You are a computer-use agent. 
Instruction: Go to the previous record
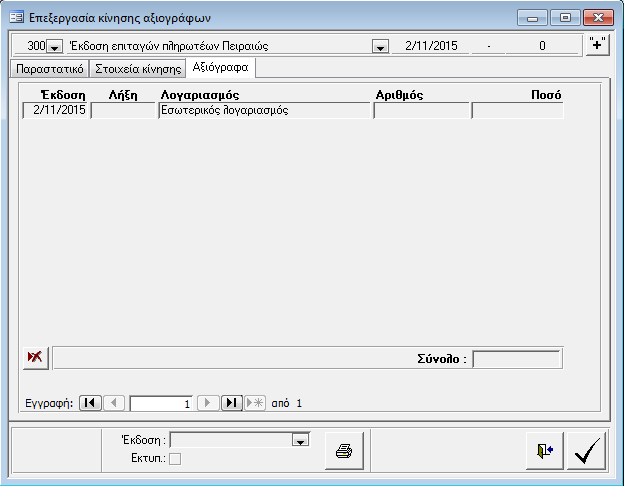point(114,403)
